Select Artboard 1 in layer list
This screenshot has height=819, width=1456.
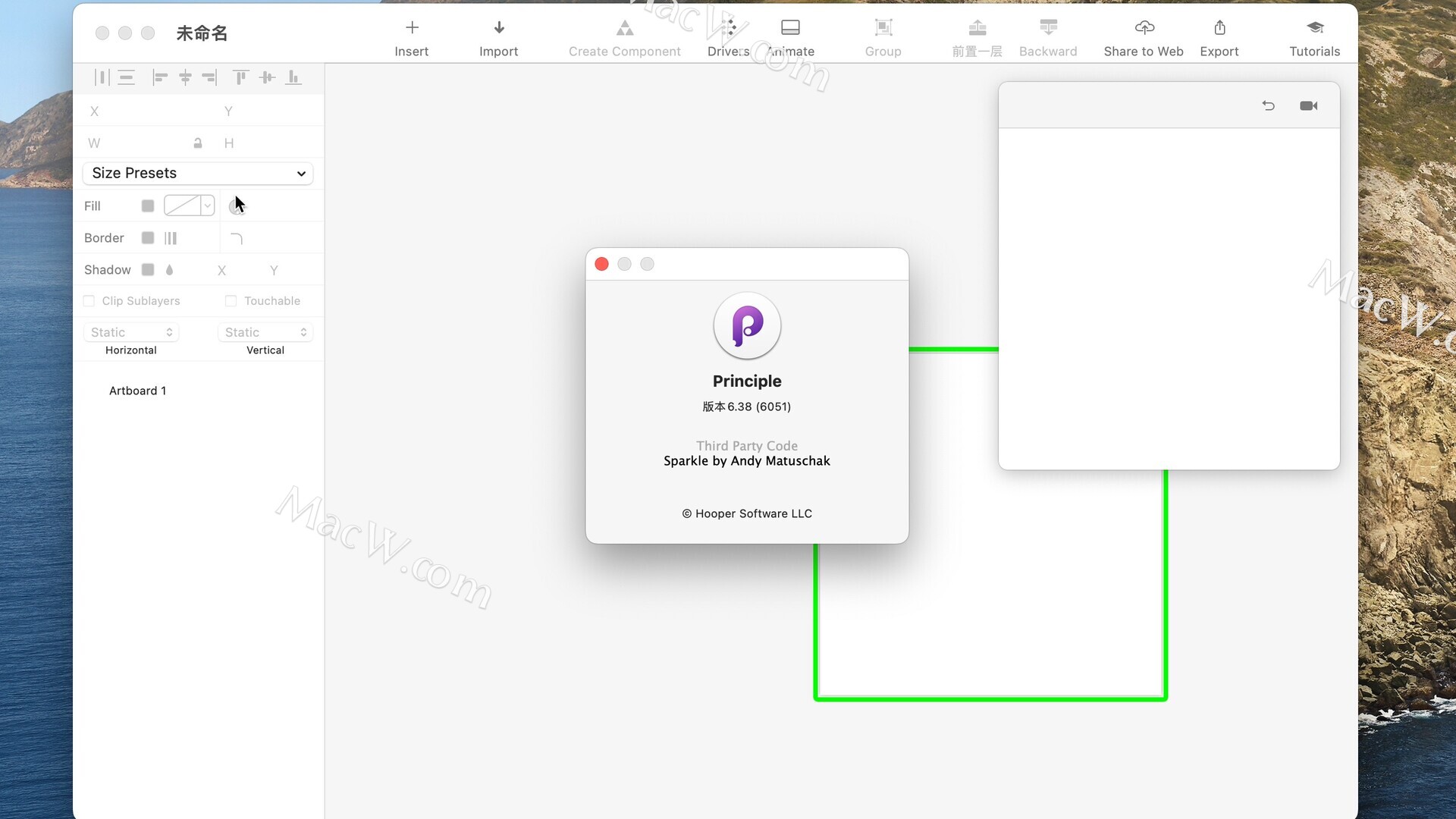click(137, 391)
